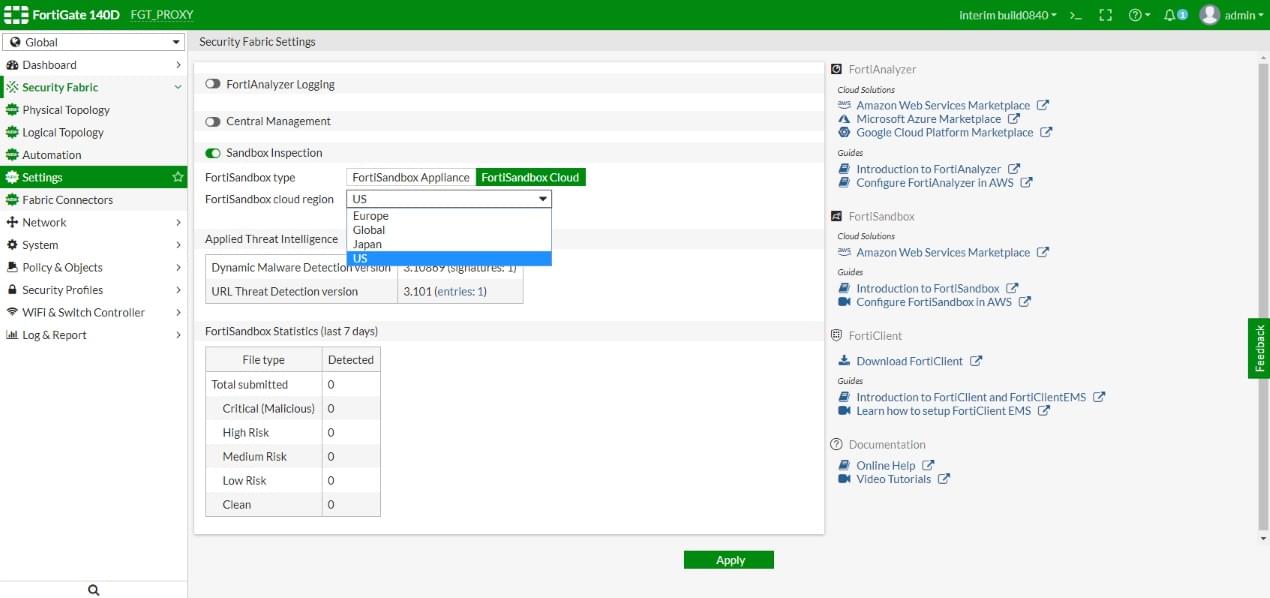Image resolution: width=1270 pixels, height=598 pixels.
Task: Choose Europe from region list
Action: (x=449, y=216)
